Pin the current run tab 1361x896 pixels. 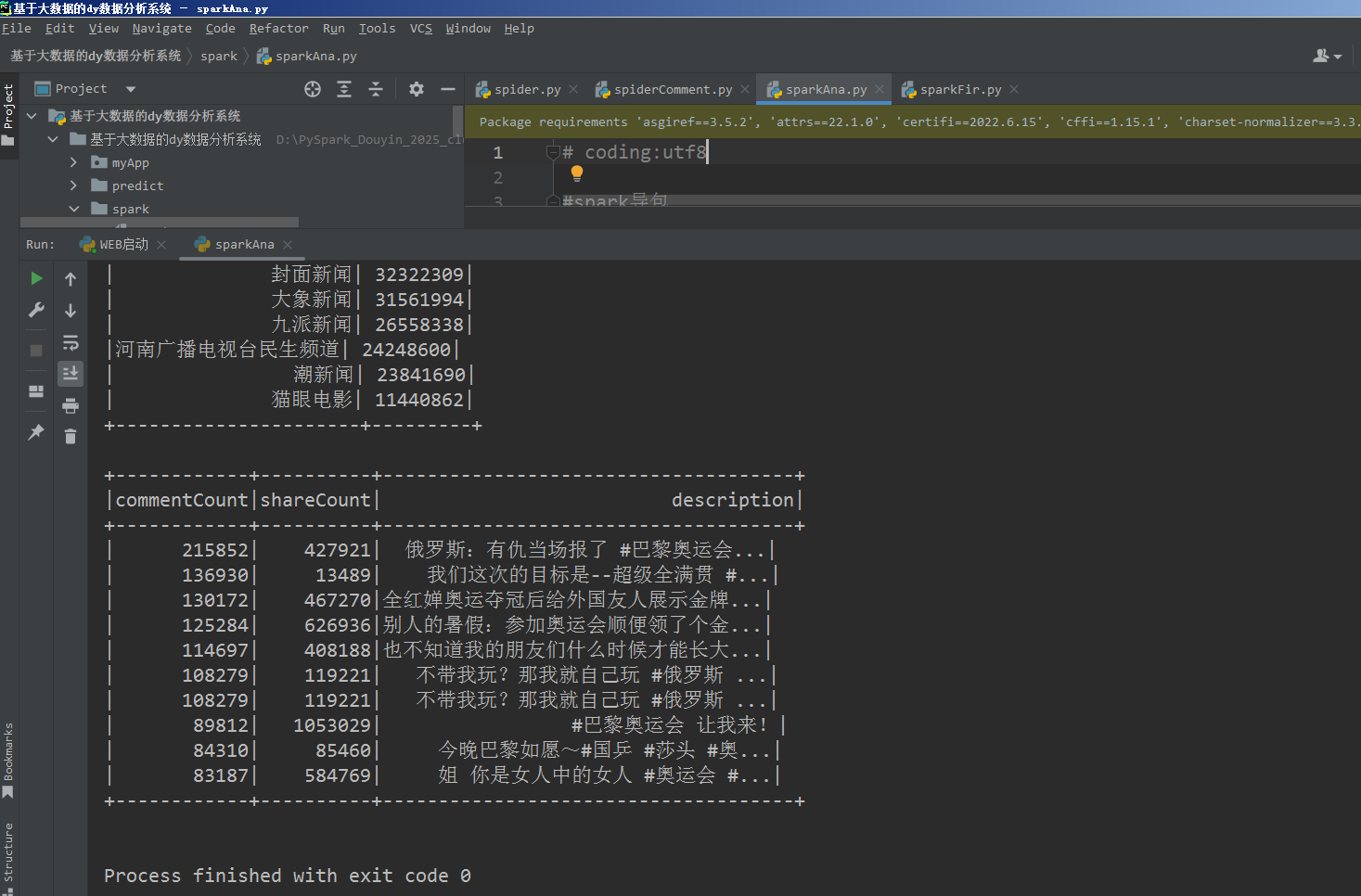coord(36,432)
